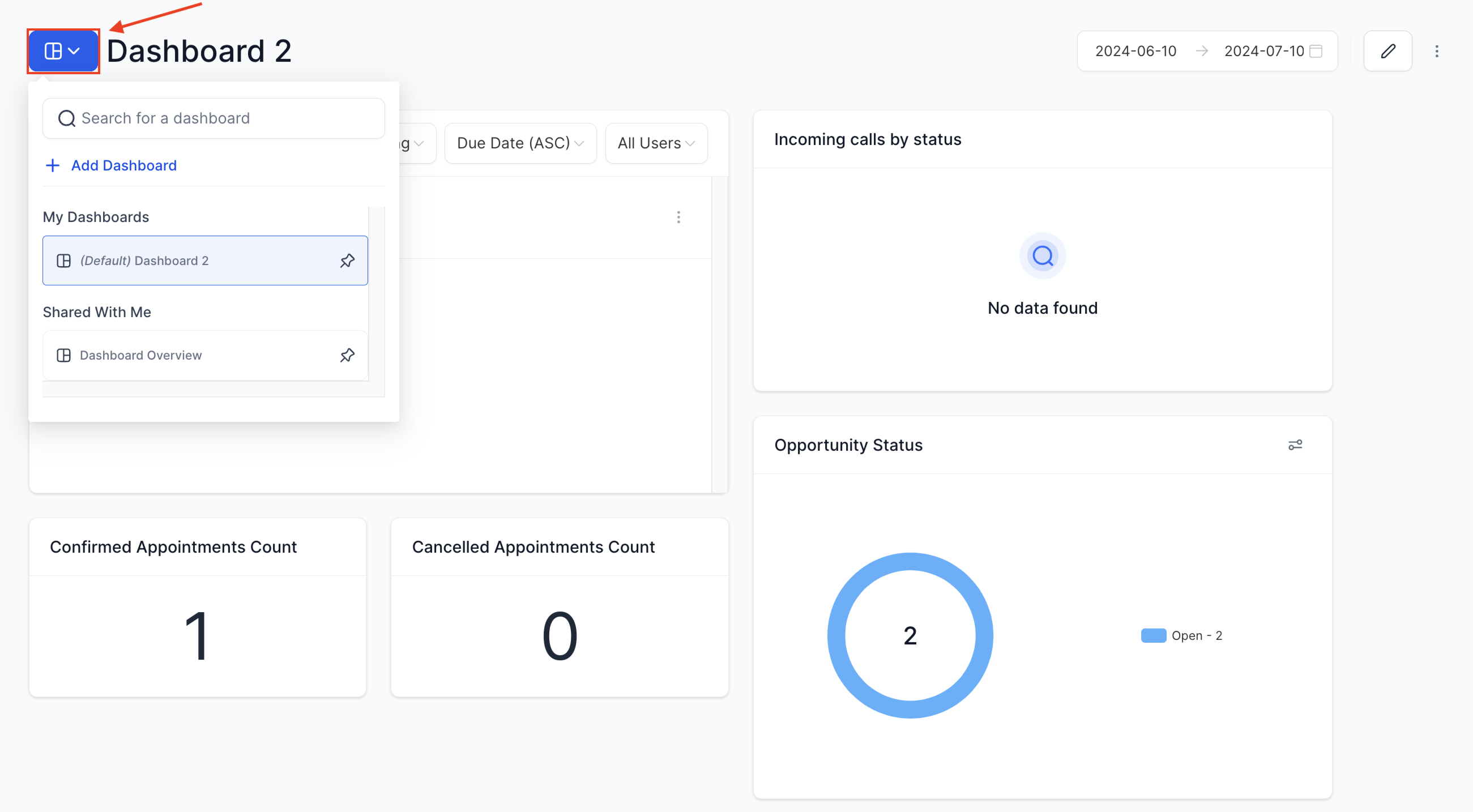The height and width of the screenshot is (812, 1473).
Task: Open the top-right three-dot options menu
Action: click(x=1436, y=51)
